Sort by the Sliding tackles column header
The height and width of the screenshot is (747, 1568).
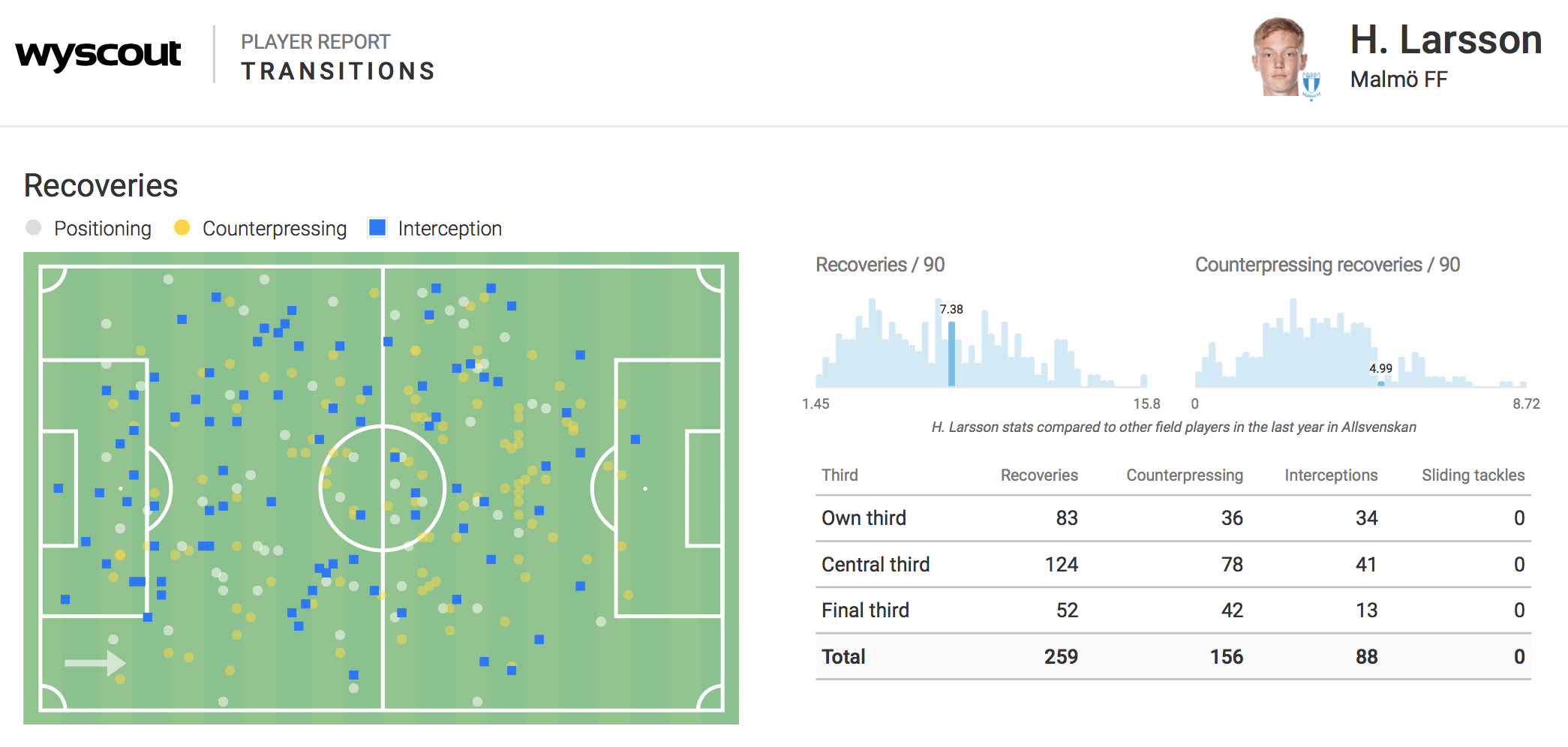coord(1473,475)
